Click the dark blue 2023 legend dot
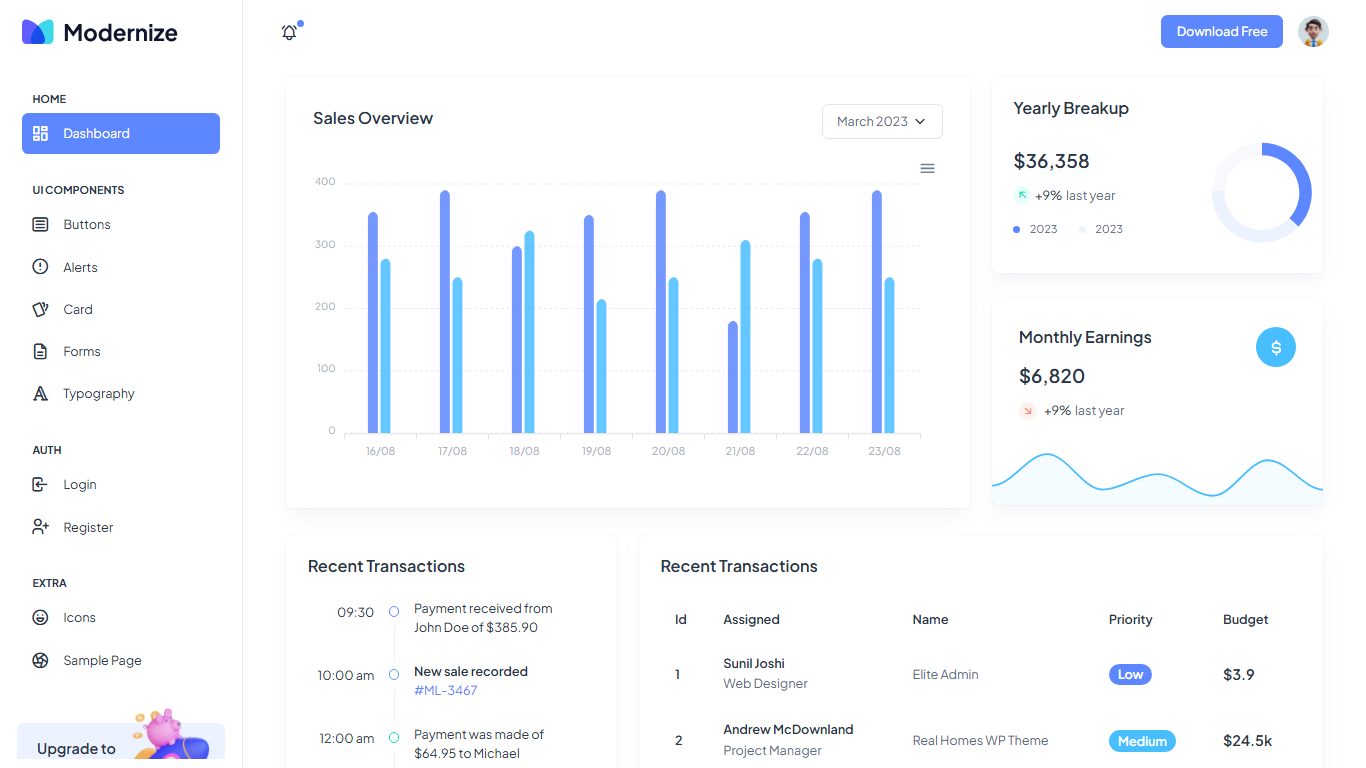This screenshot has width=1366, height=768. (1017, 229)
